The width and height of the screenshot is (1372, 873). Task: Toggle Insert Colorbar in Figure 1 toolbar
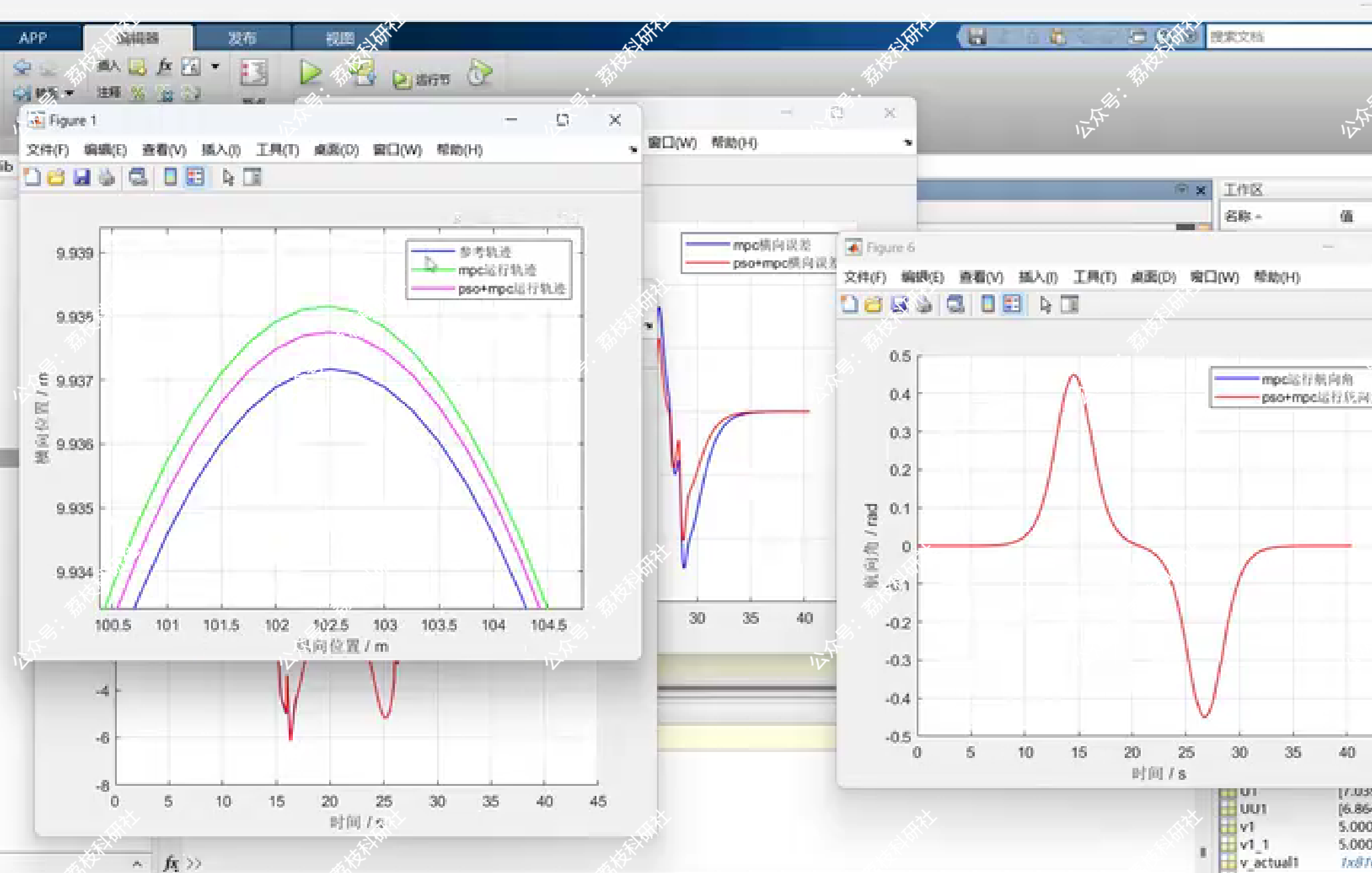coord(170,177)
